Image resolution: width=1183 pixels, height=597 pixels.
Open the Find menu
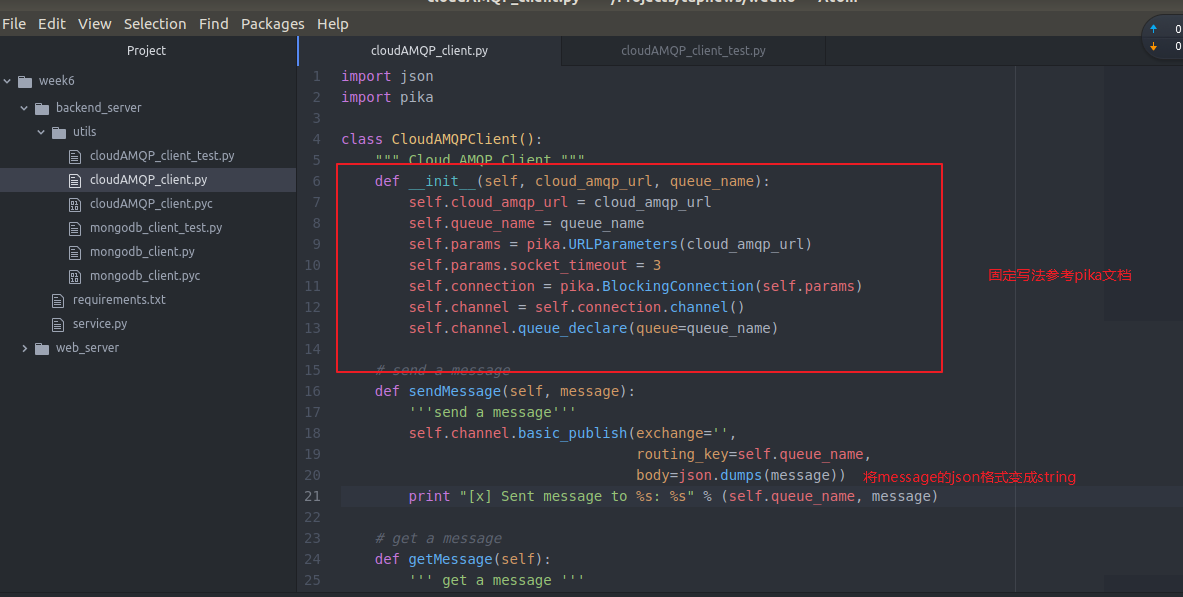coord(214,24)
